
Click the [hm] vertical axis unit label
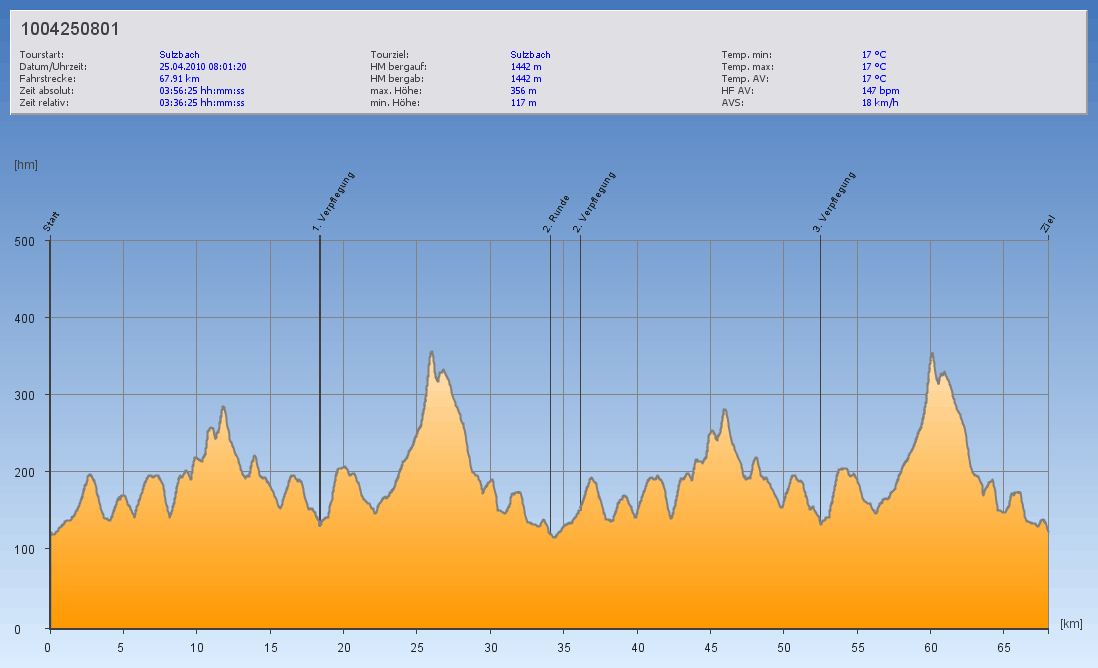pyautogui.click(x=26, y=165)
